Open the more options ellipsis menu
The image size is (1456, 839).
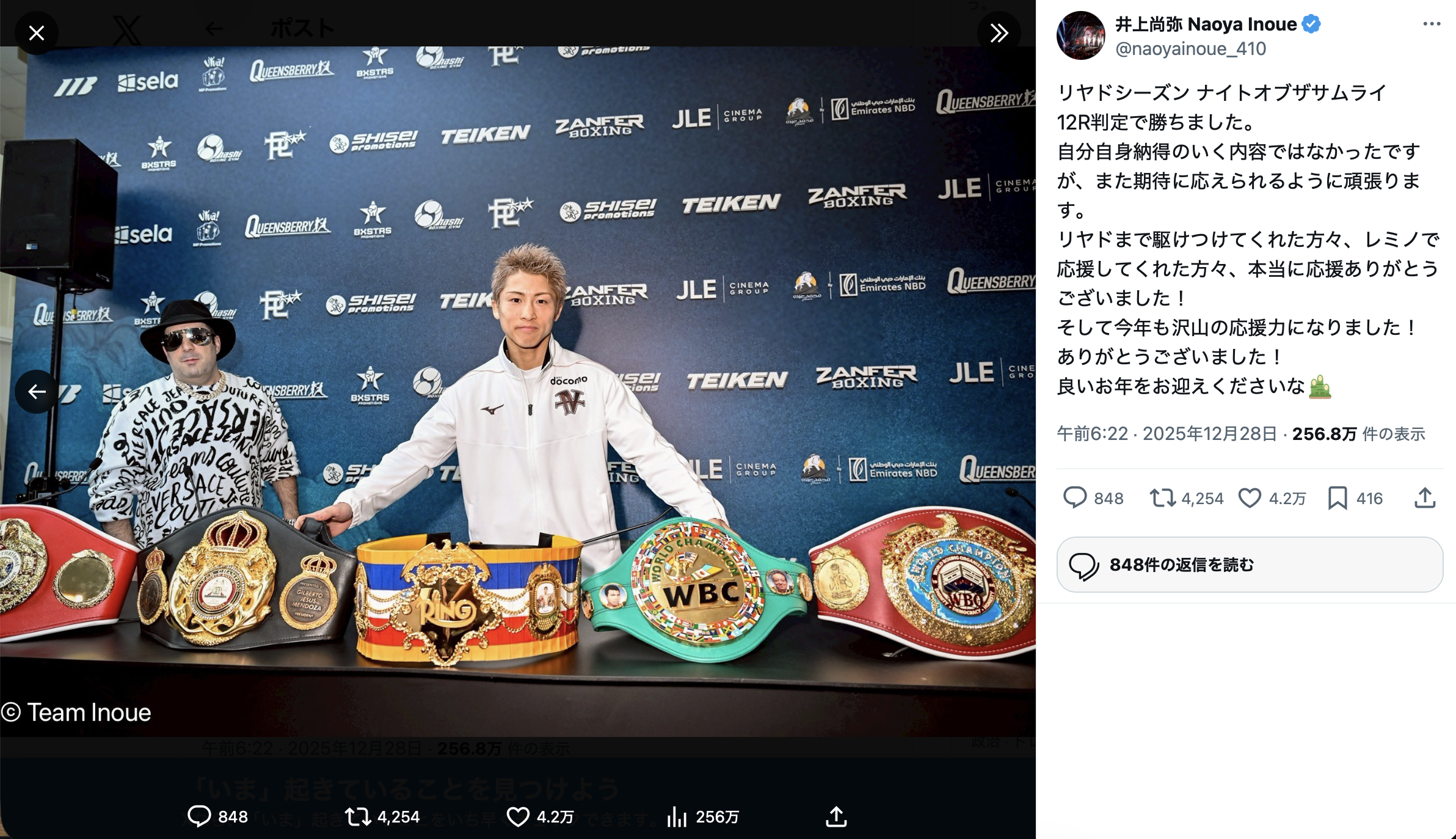point(1432,24)
